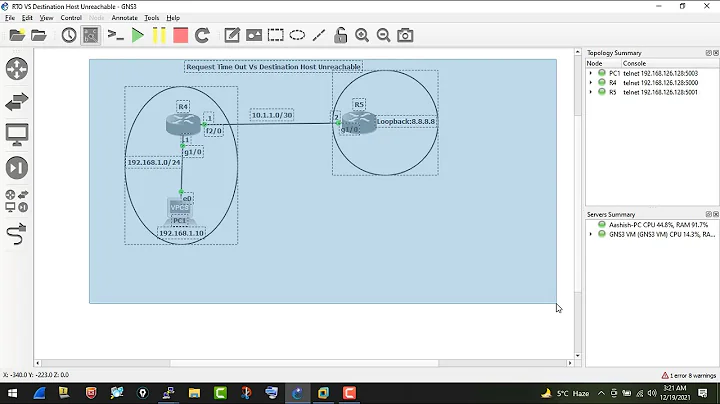Open the Tools menu
Viewport: 720px width, 404px height.
click(x=152, y=17)
